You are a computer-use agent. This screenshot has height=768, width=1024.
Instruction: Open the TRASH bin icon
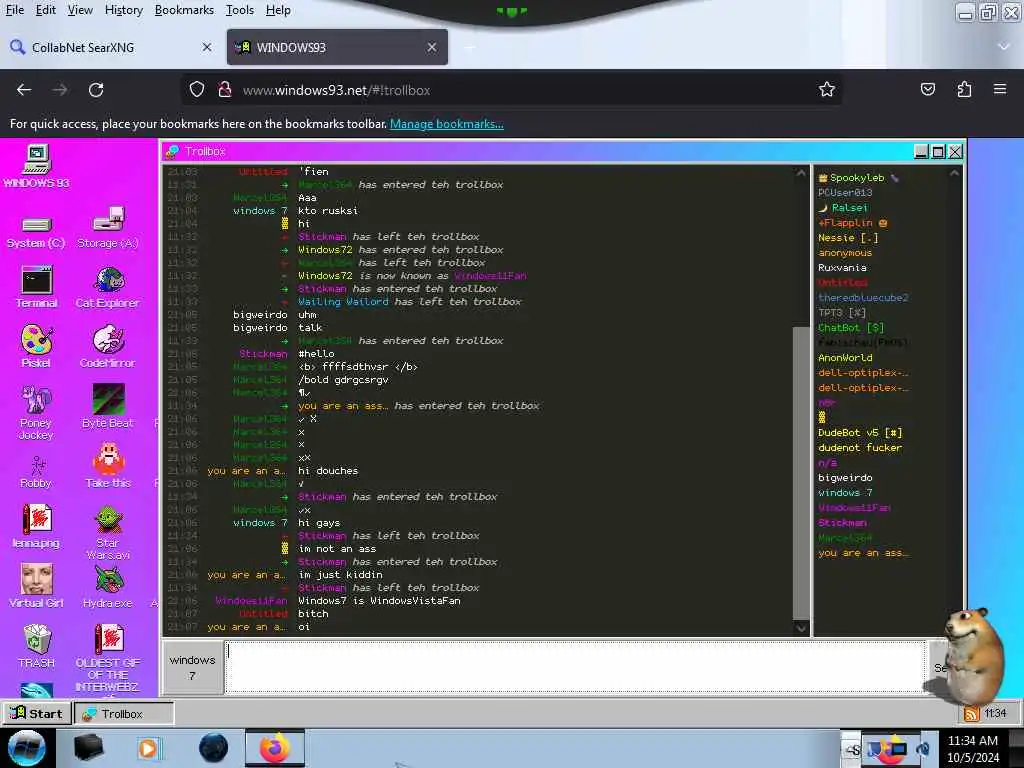[x=37, y=647]
